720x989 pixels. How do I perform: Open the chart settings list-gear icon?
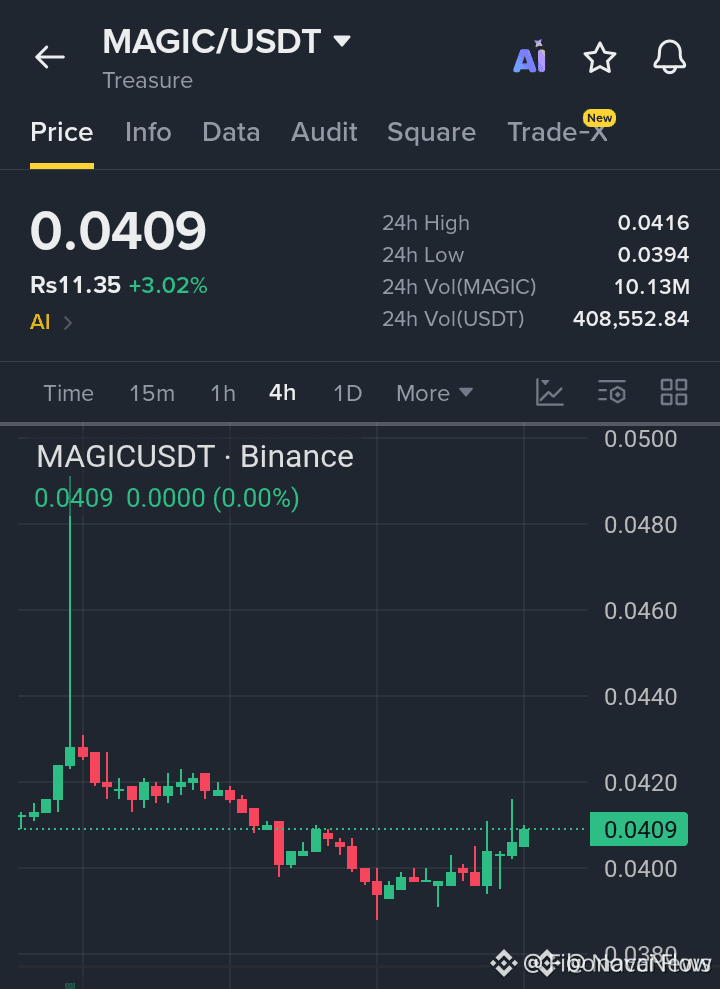point(612,392)
